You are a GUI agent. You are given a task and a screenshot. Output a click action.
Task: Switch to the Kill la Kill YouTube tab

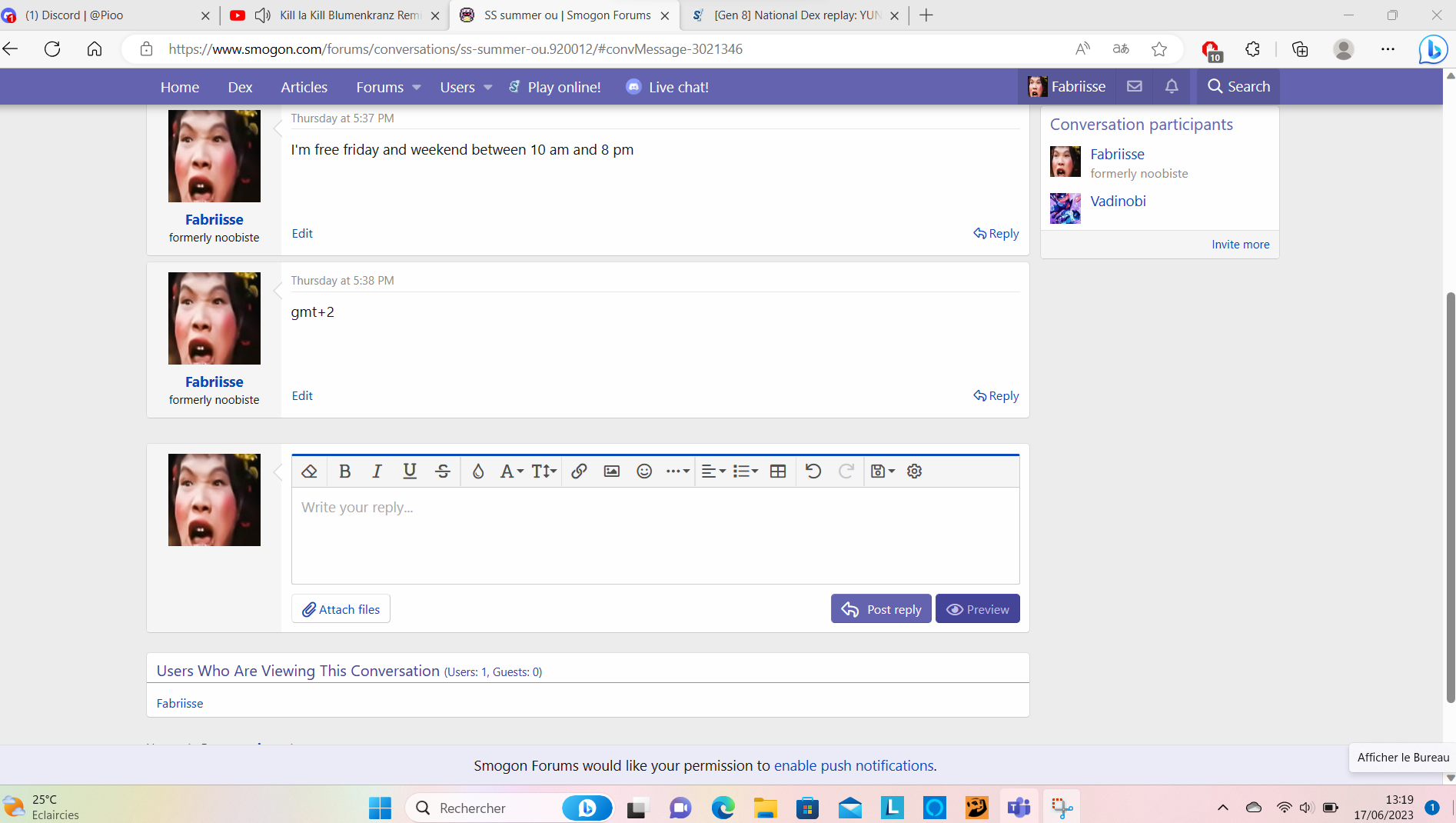point(338,15)
